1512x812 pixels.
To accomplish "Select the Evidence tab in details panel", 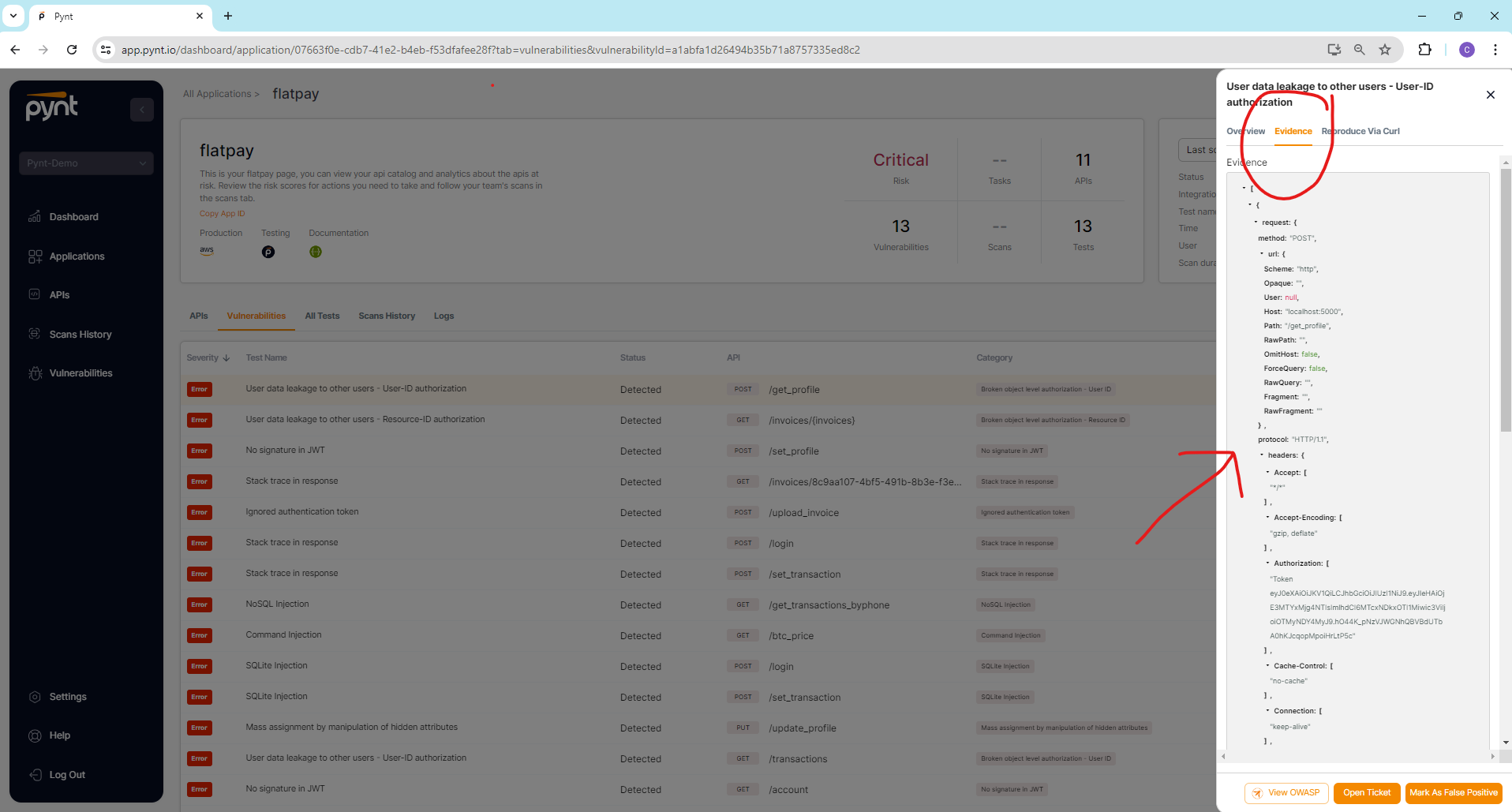I will [1293, 131].
